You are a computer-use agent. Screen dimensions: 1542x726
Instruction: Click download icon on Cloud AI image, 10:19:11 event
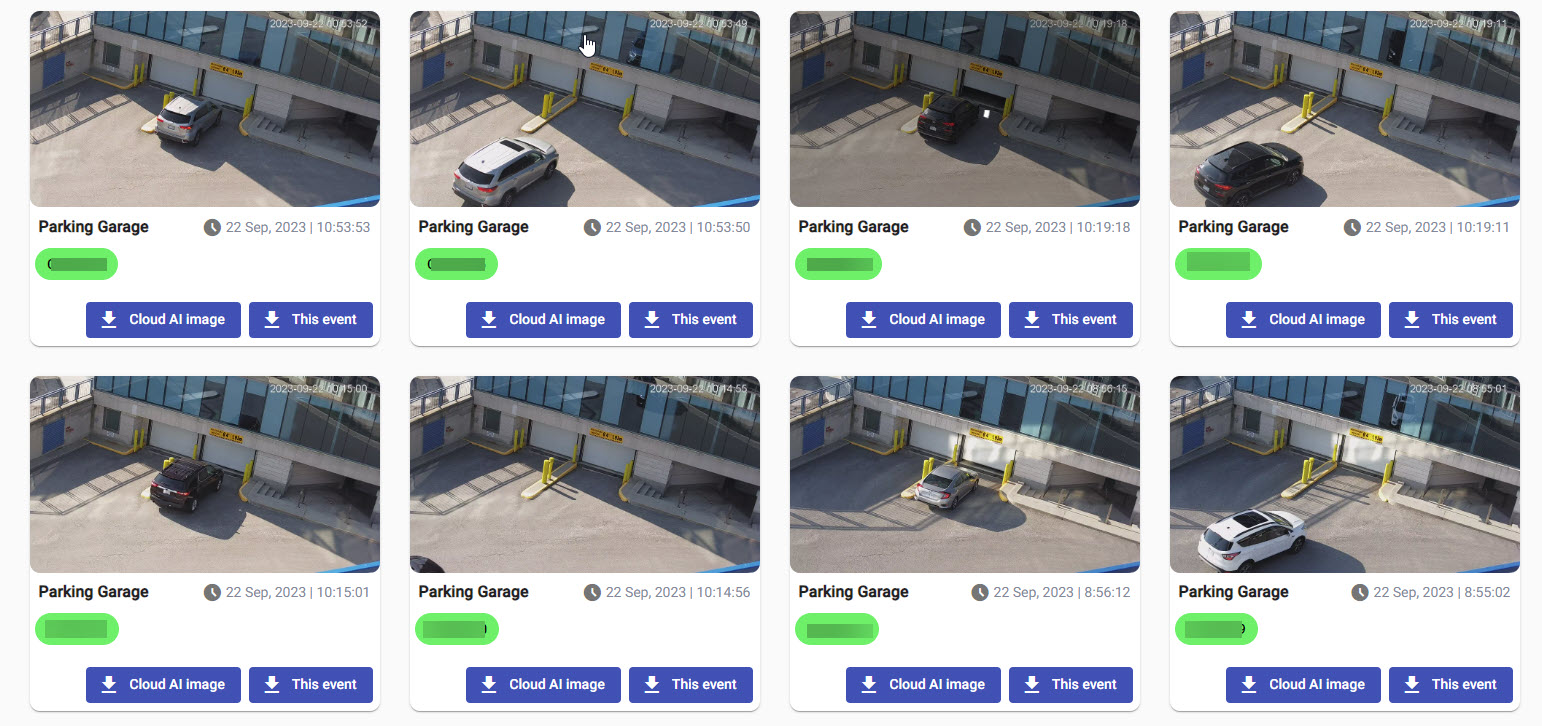click(1249, 320)
